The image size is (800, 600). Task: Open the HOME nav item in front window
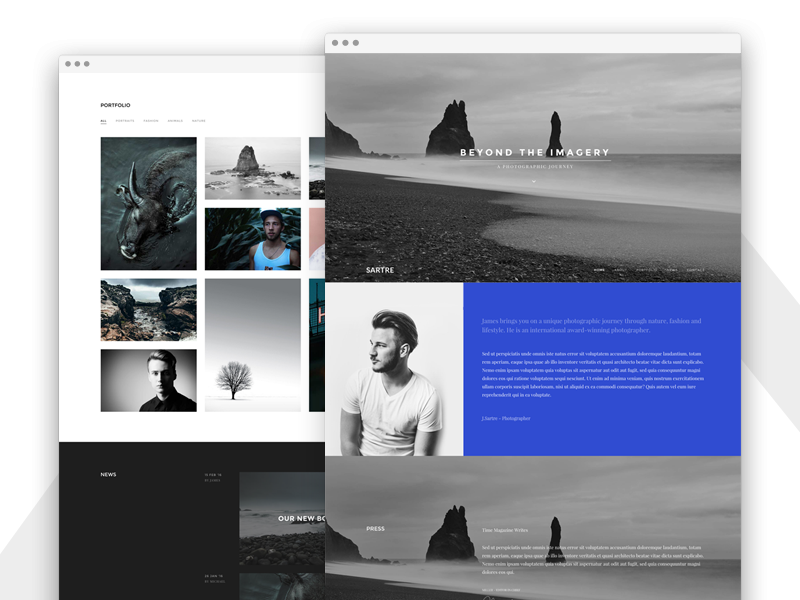pos(599,270)
